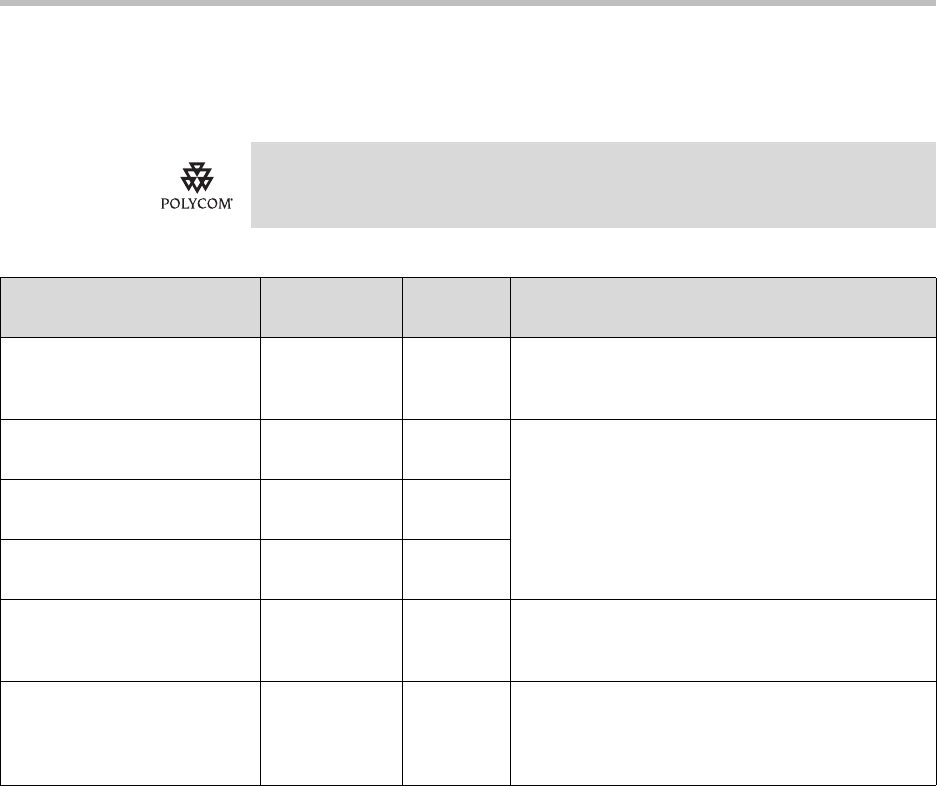Click first body row's second-column cell
The image size is (937, 786).
coord(331,378)
